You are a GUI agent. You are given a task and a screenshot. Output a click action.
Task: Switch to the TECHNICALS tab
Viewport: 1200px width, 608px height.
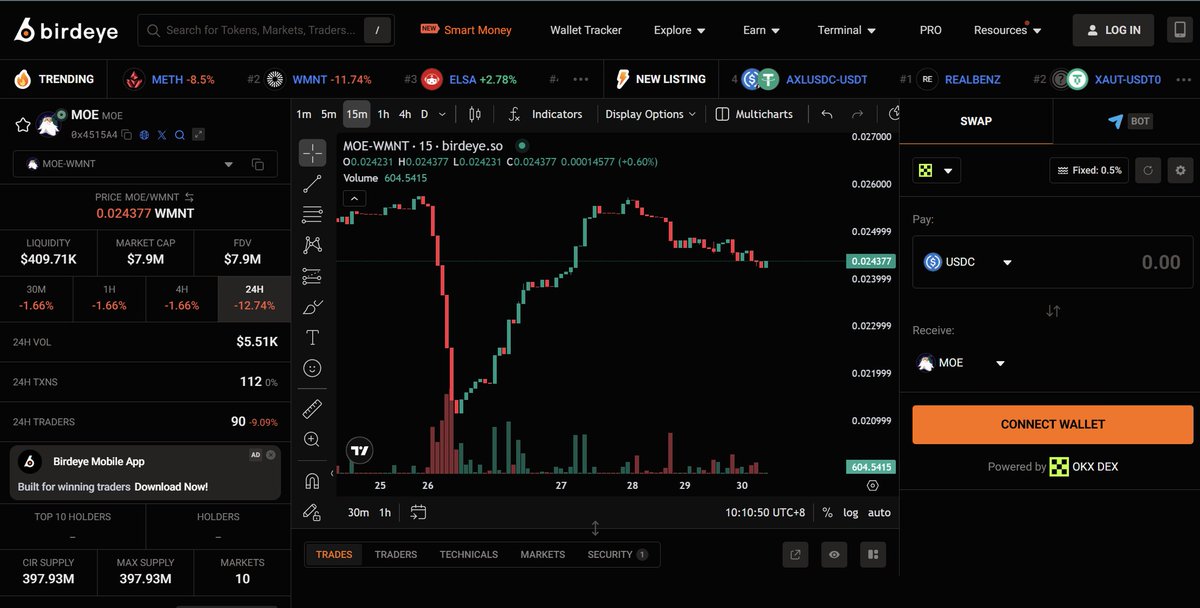(x=469, y=554)
